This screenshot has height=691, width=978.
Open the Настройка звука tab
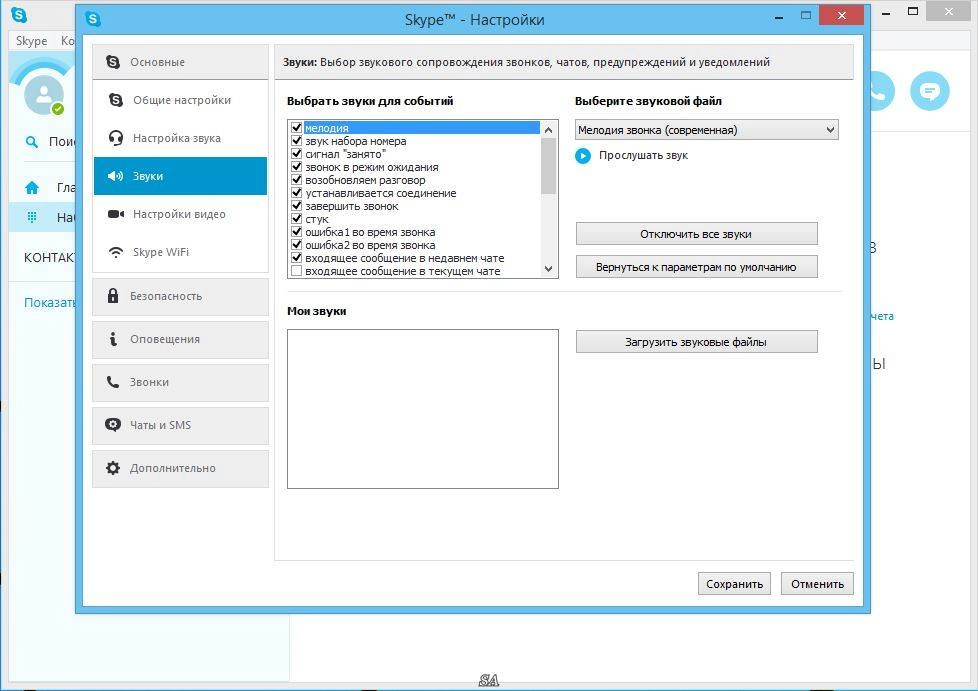click(x=180, y=138)
